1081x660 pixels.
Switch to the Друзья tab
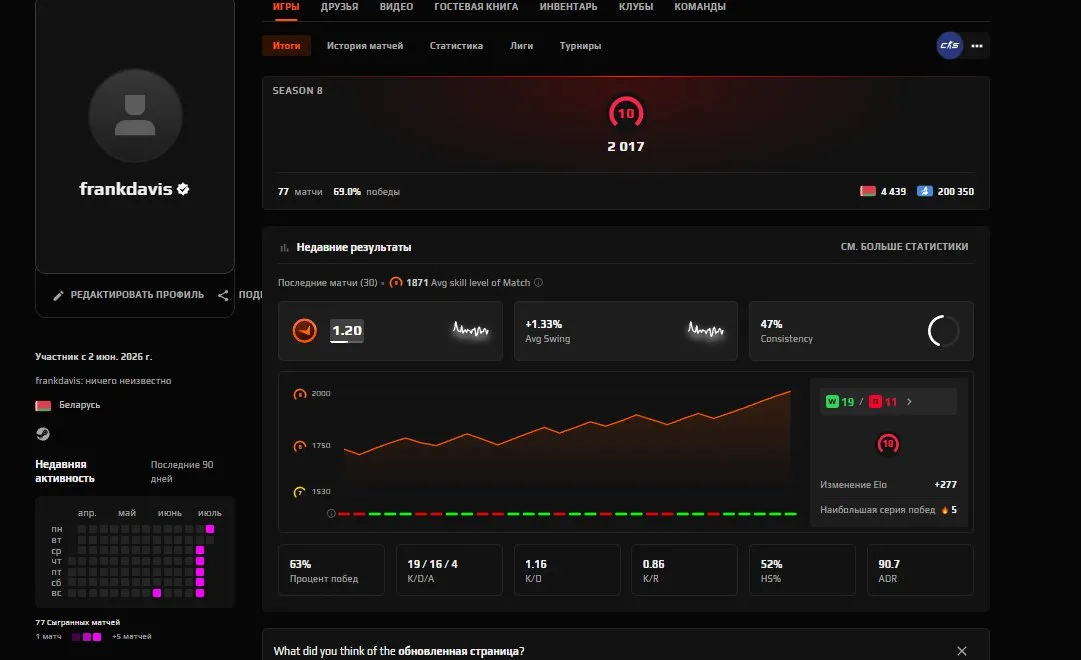pos(339,7)
